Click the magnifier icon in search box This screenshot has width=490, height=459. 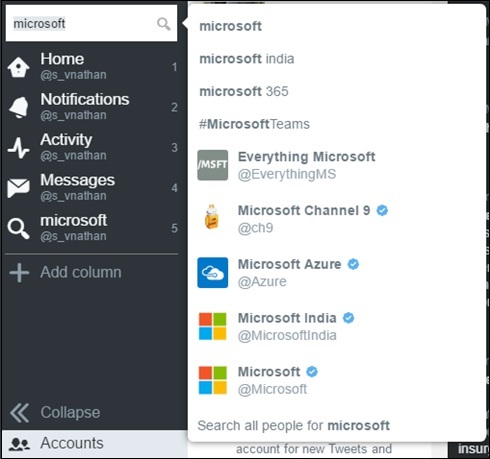163,24
